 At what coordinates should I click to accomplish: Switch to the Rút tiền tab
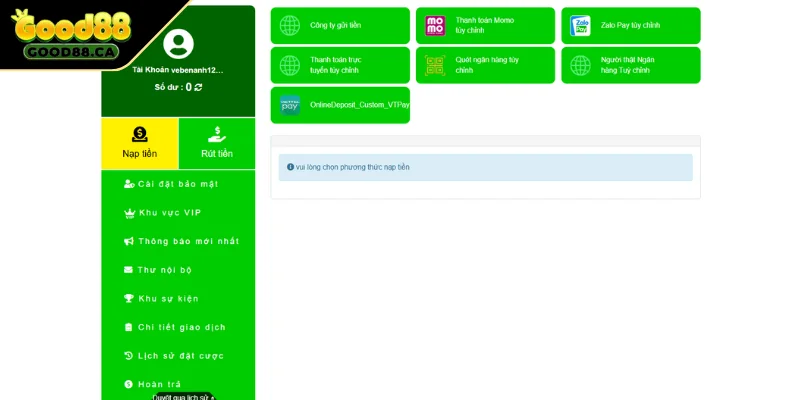(217, 144)
